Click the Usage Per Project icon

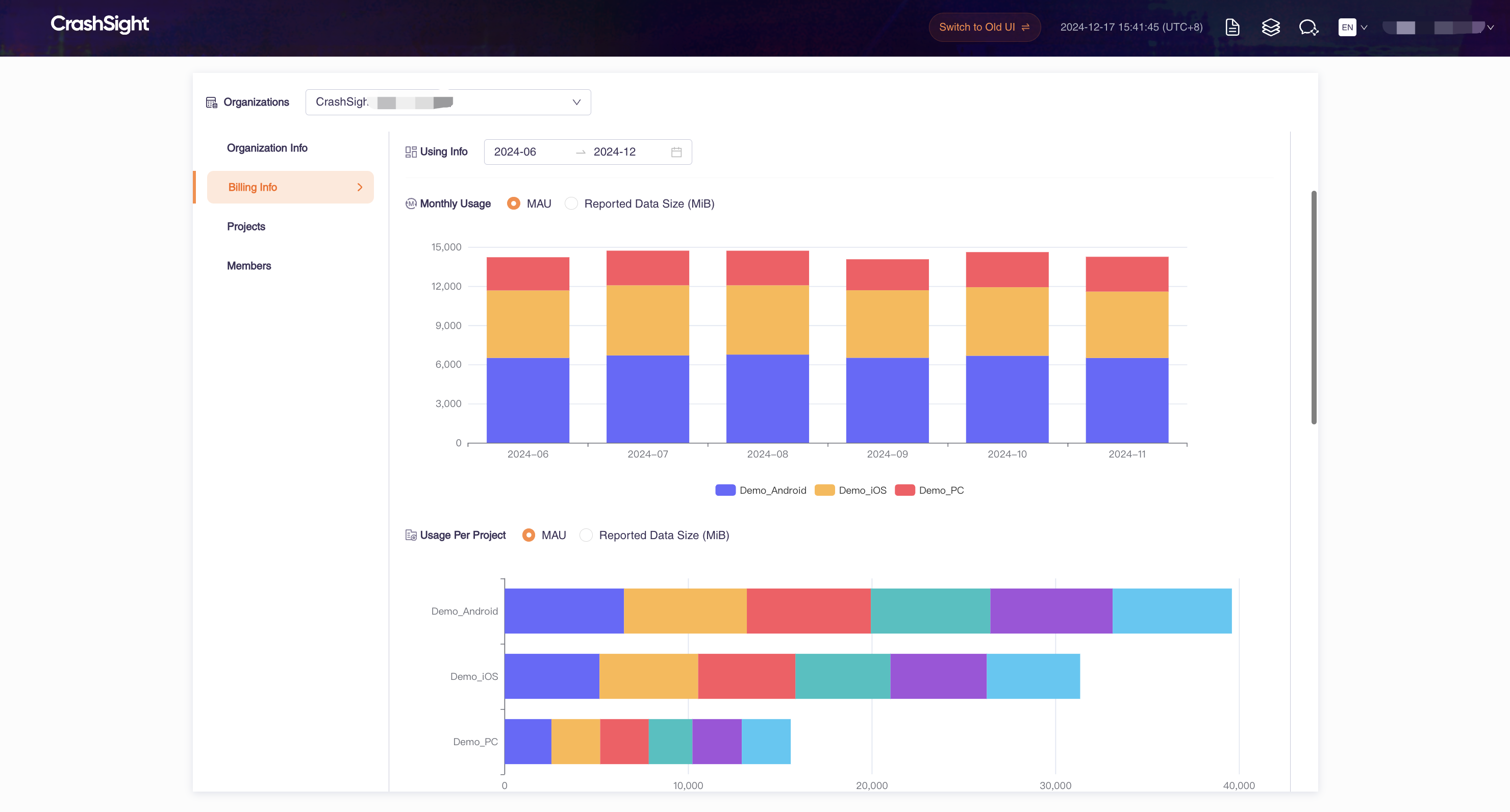411,535
